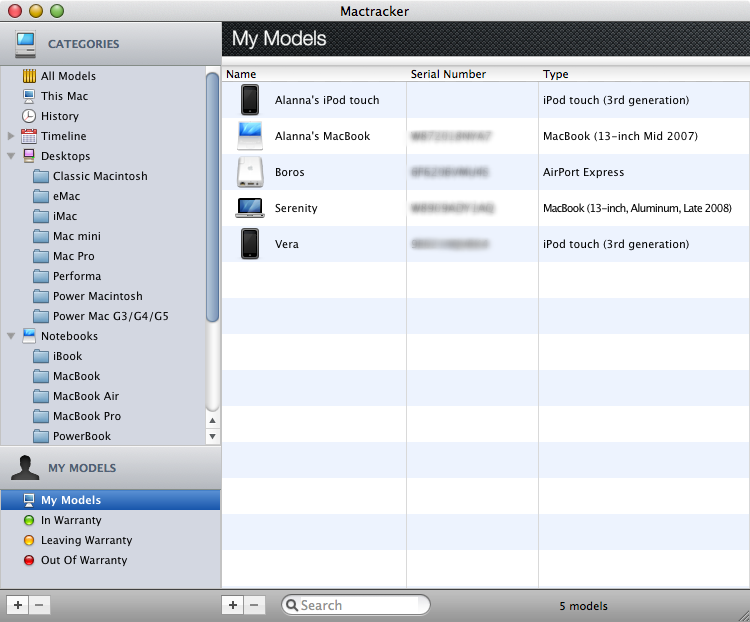
Task: Click the Boros AirPort Express icon
Action: pyautogui.click(x=250, y=172)
